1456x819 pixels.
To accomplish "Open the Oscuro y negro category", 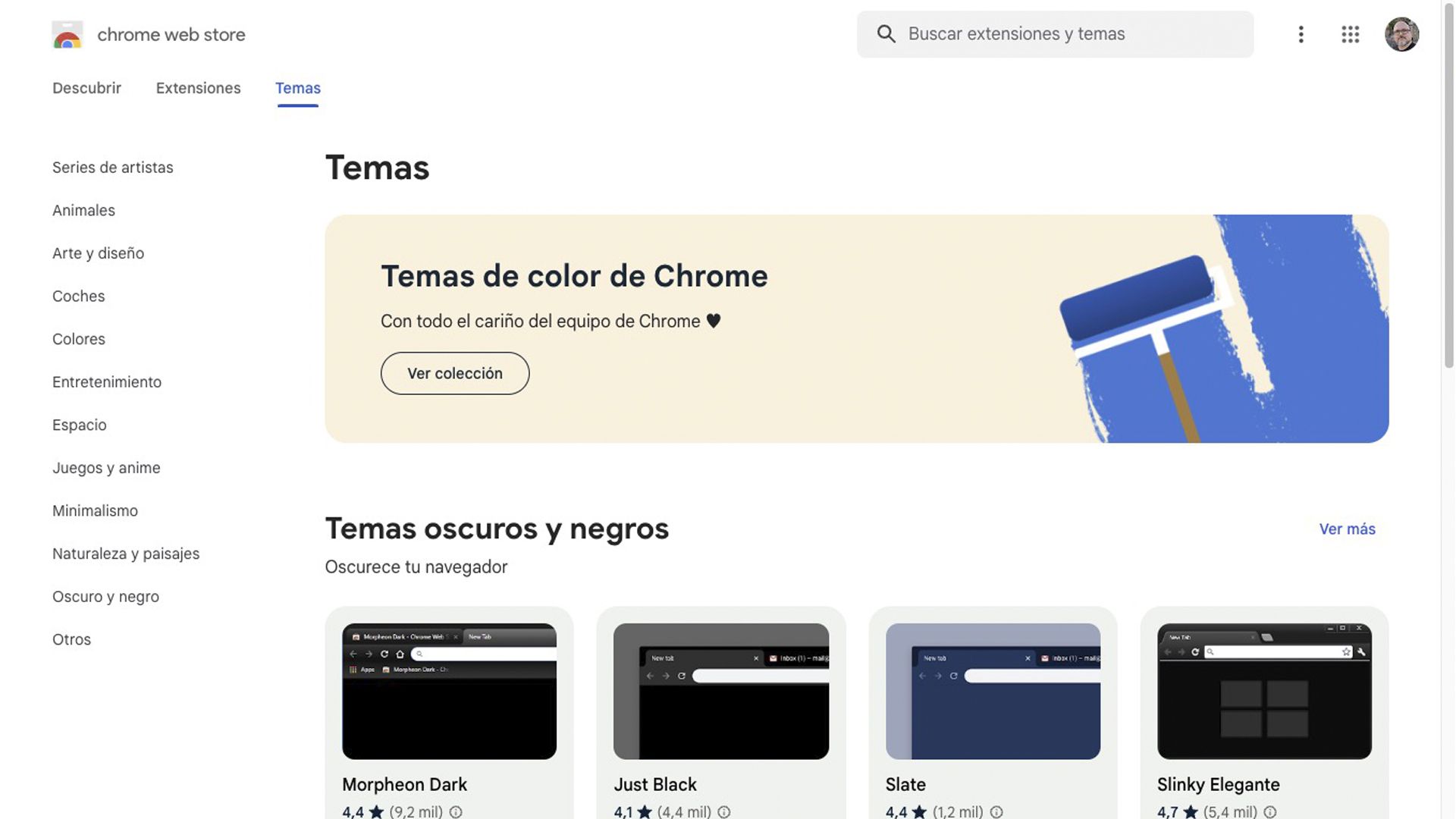I will click(x=105, y=596).
